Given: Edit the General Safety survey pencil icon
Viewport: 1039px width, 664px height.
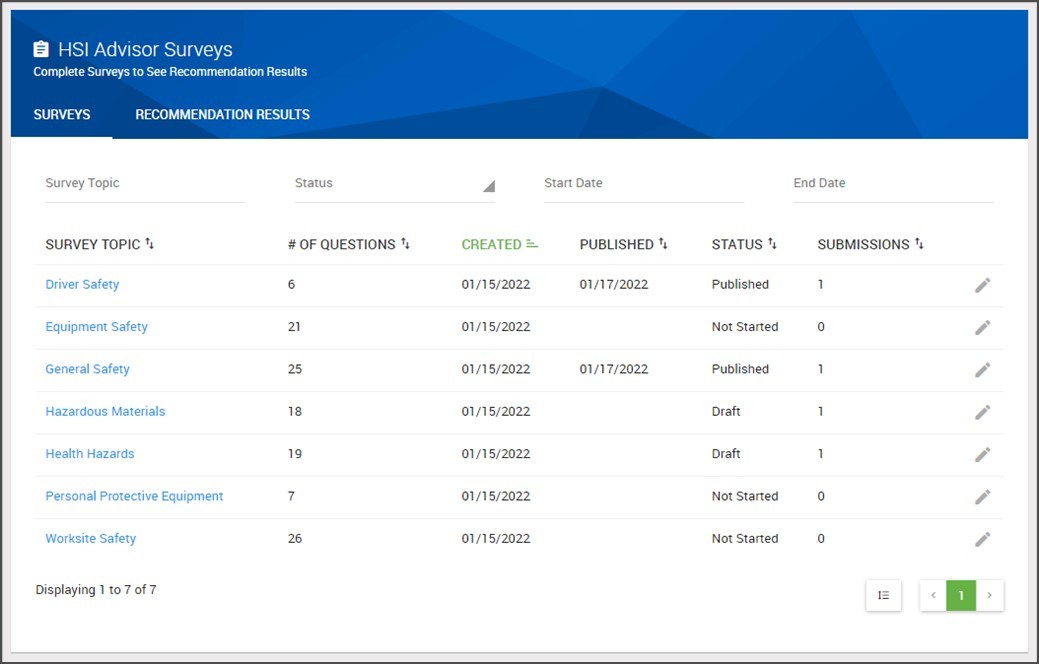Looking at the screenshot, I should [x=983, y=370].
